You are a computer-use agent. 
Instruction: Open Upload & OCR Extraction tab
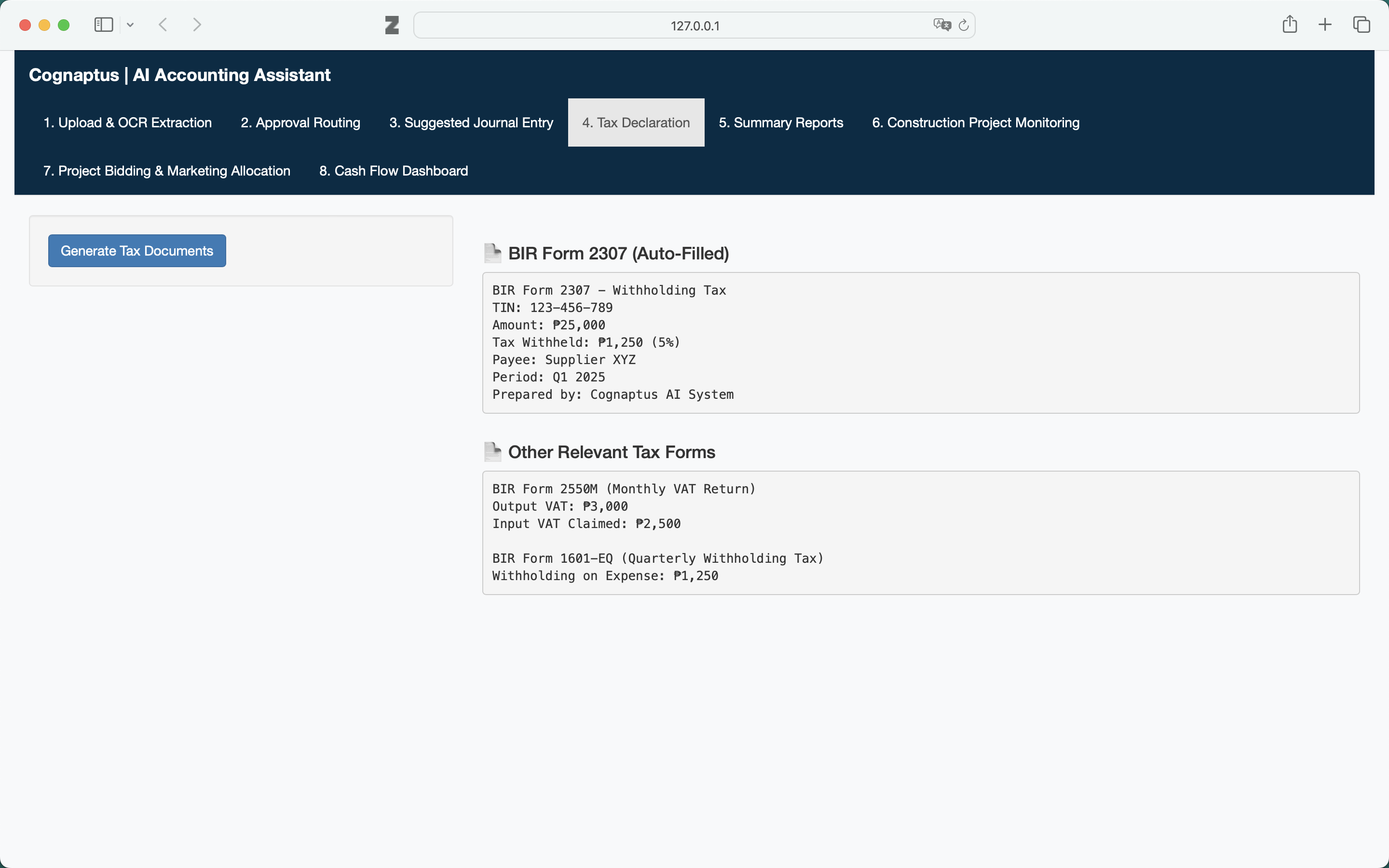(127, 122)
